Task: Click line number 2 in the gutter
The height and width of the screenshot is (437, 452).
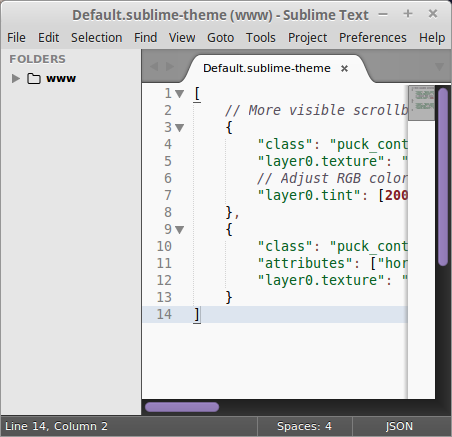Action: 168,111
